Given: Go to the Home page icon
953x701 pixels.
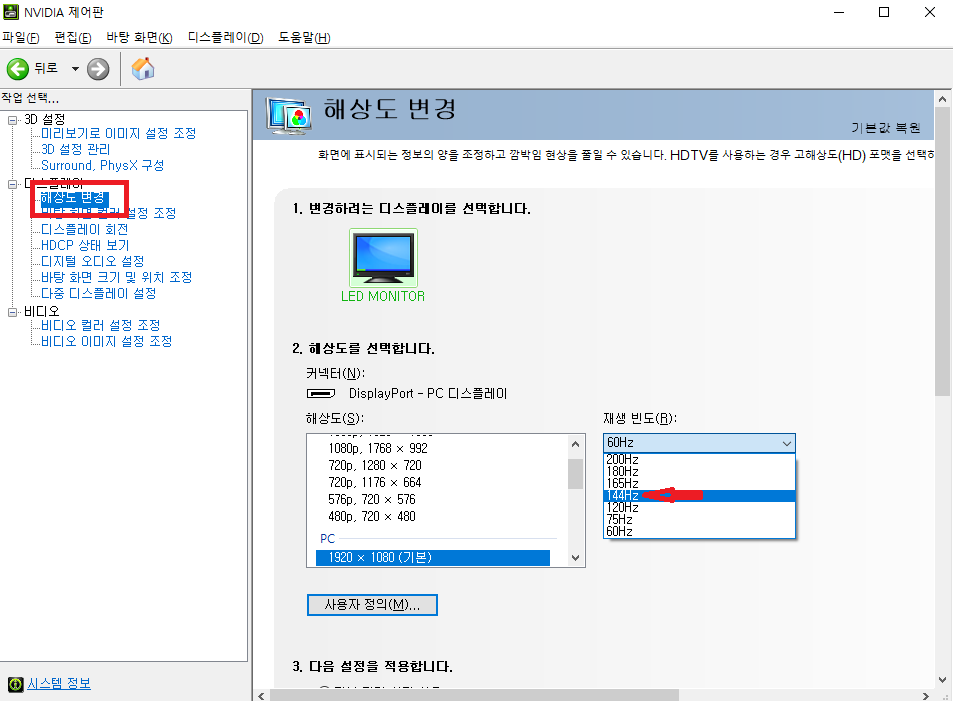Looking at the screenshot, I should [x=143, y=69].
